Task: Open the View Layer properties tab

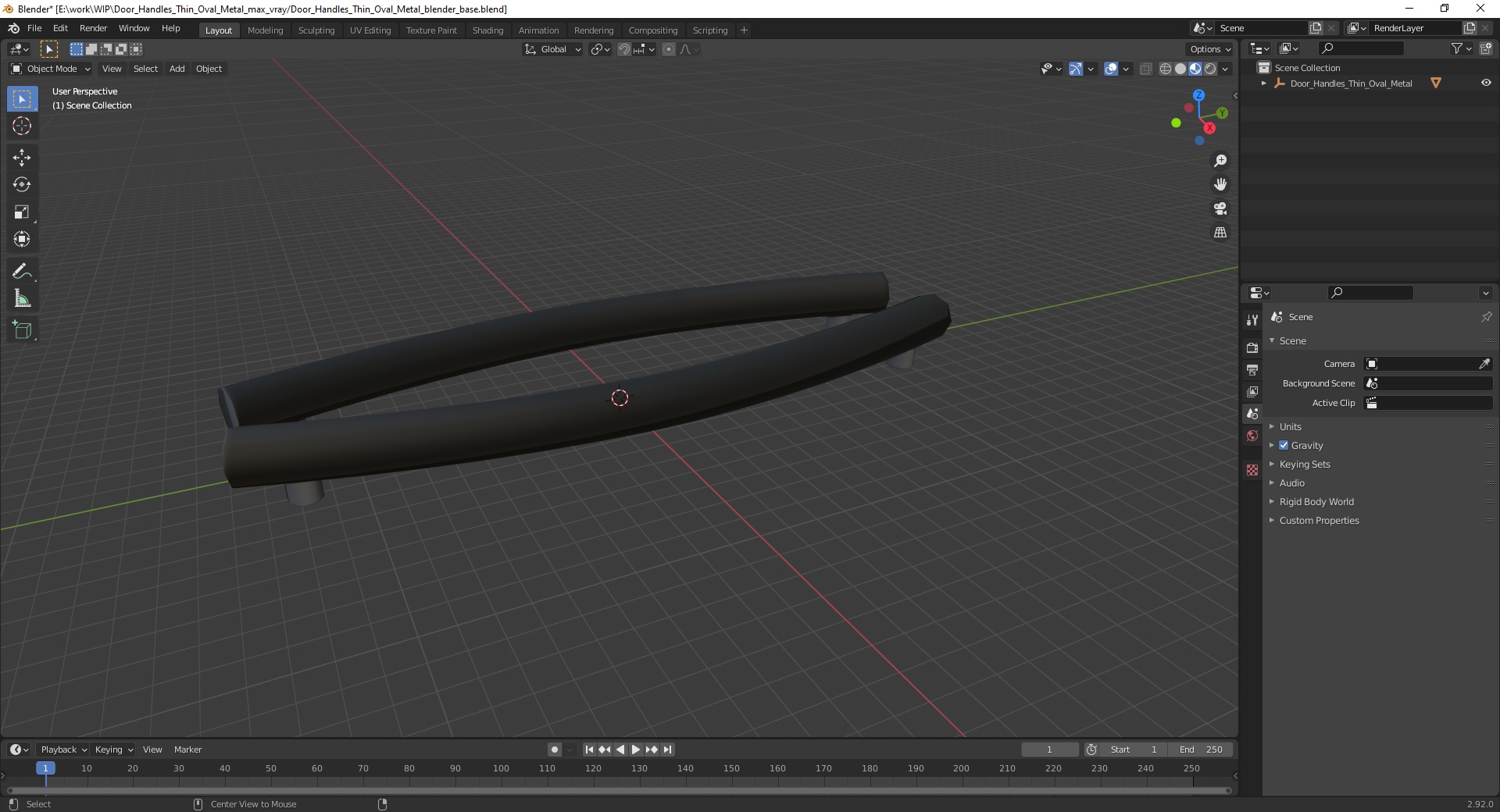Action: coord(1252,391)
